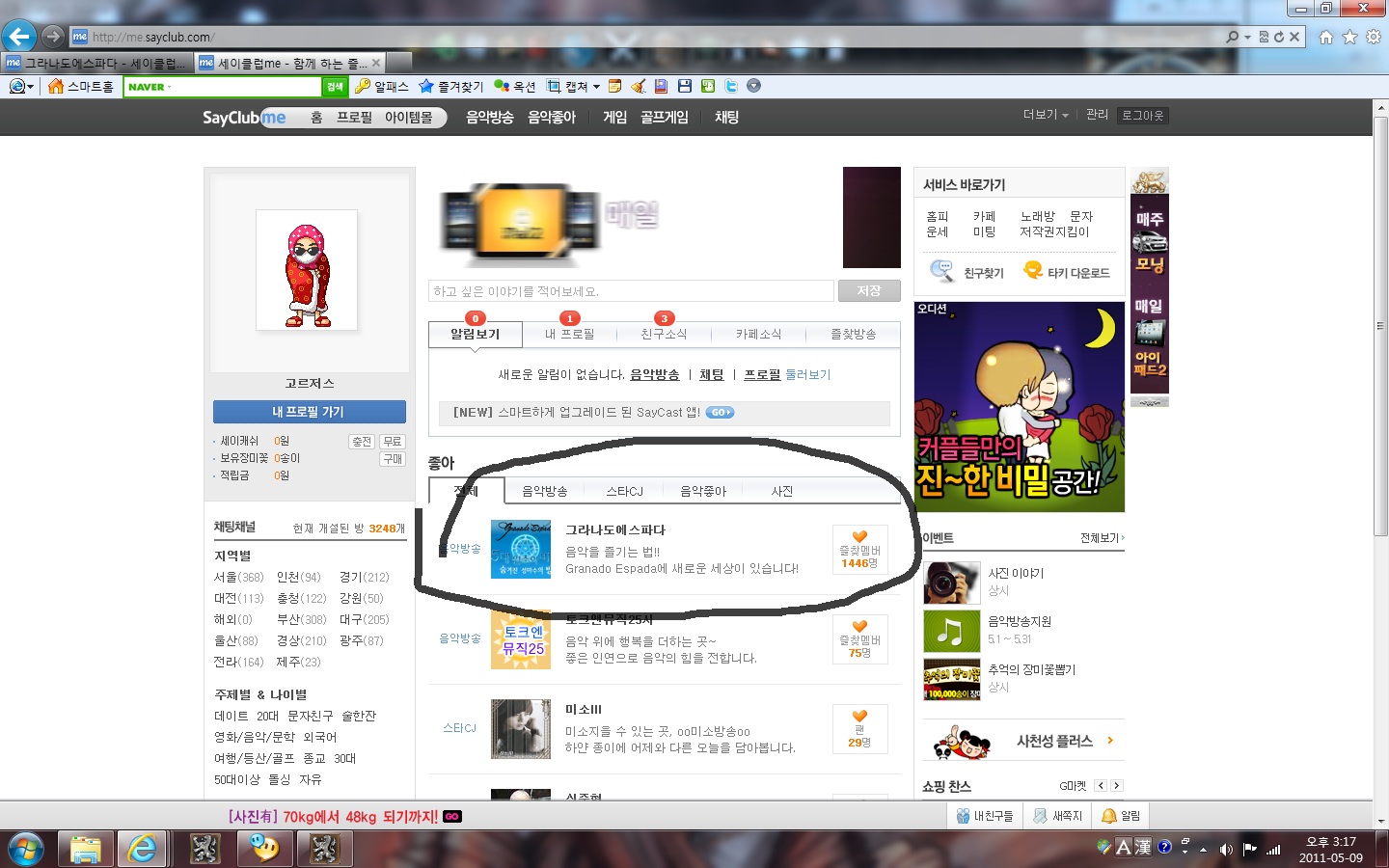This screenshot has width=1389, height=868.
Task: Open the Windows Start button
Action: 26,849
